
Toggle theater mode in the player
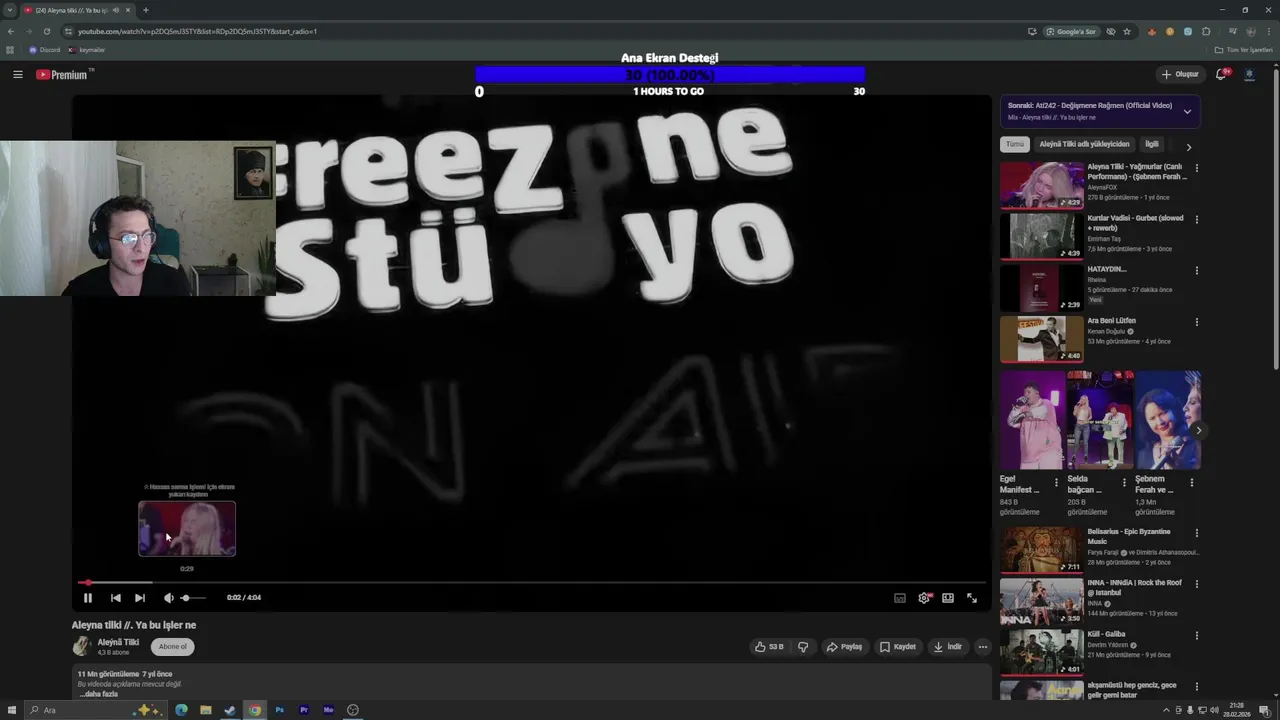click(948, 598)
